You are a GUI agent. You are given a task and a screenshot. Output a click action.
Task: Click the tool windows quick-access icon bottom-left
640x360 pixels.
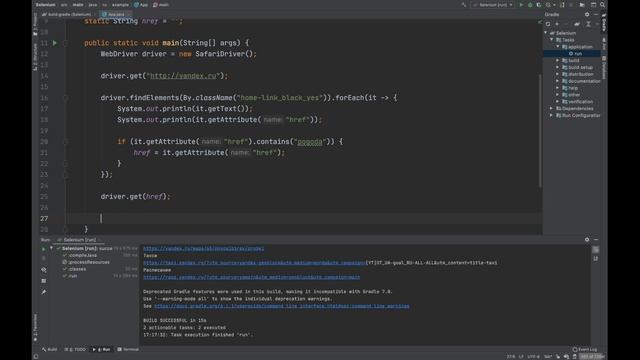pyautogui.click(x=36, y=356)
